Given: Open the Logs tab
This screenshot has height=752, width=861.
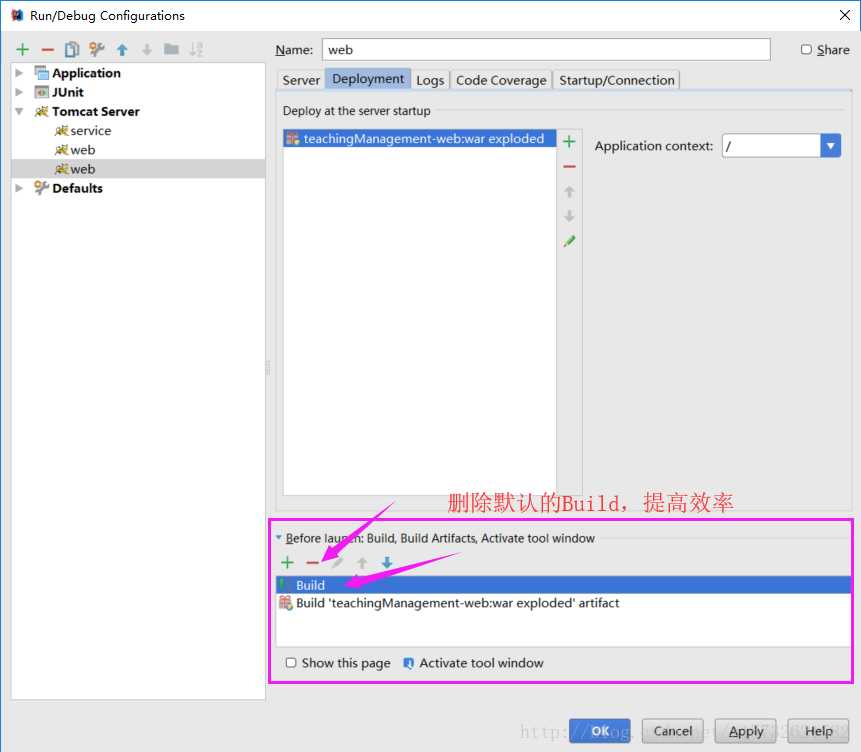Looking at the screenshot, I should (x=430, y=80).
